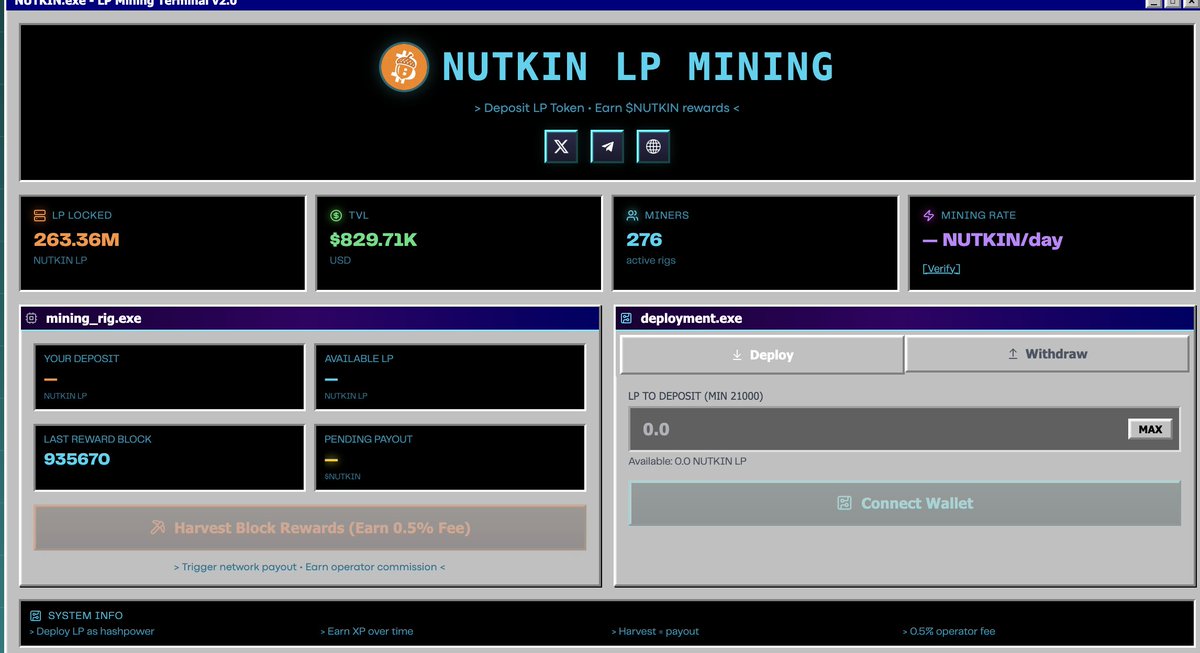Click the $829.71K TVL value

[373, 240]
